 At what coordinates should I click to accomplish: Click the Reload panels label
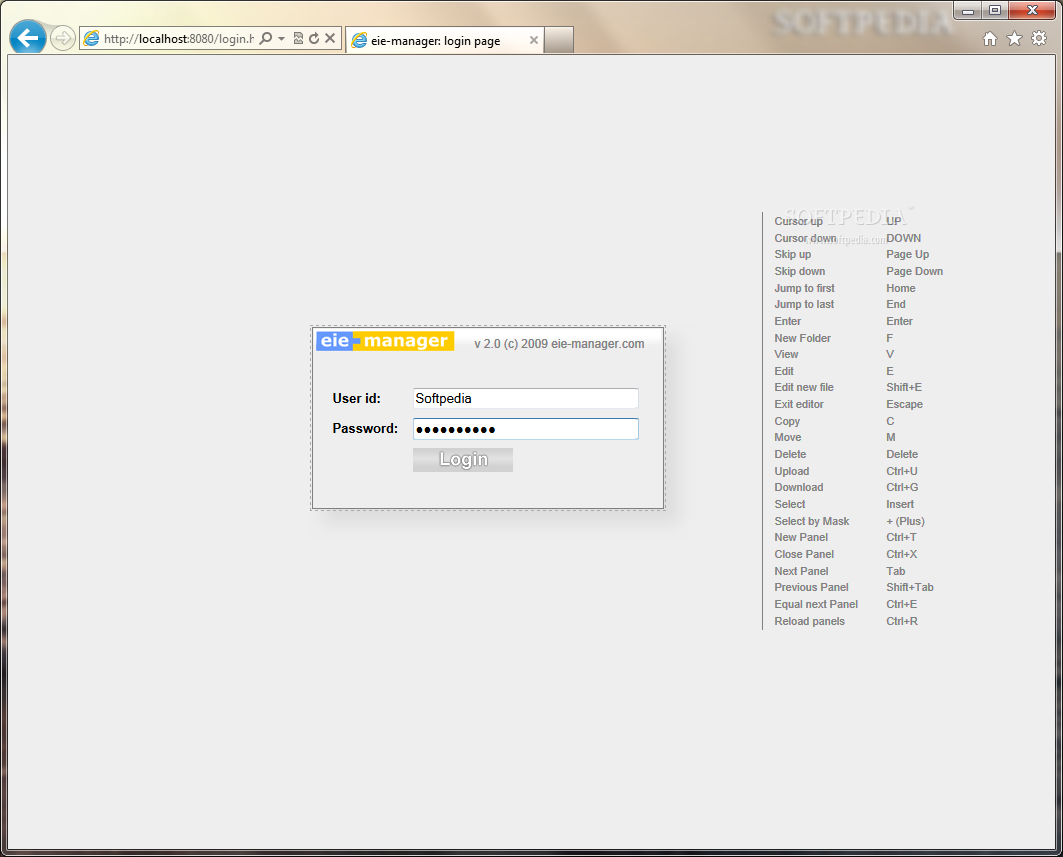pyautogui.click(x=809, y=621)
